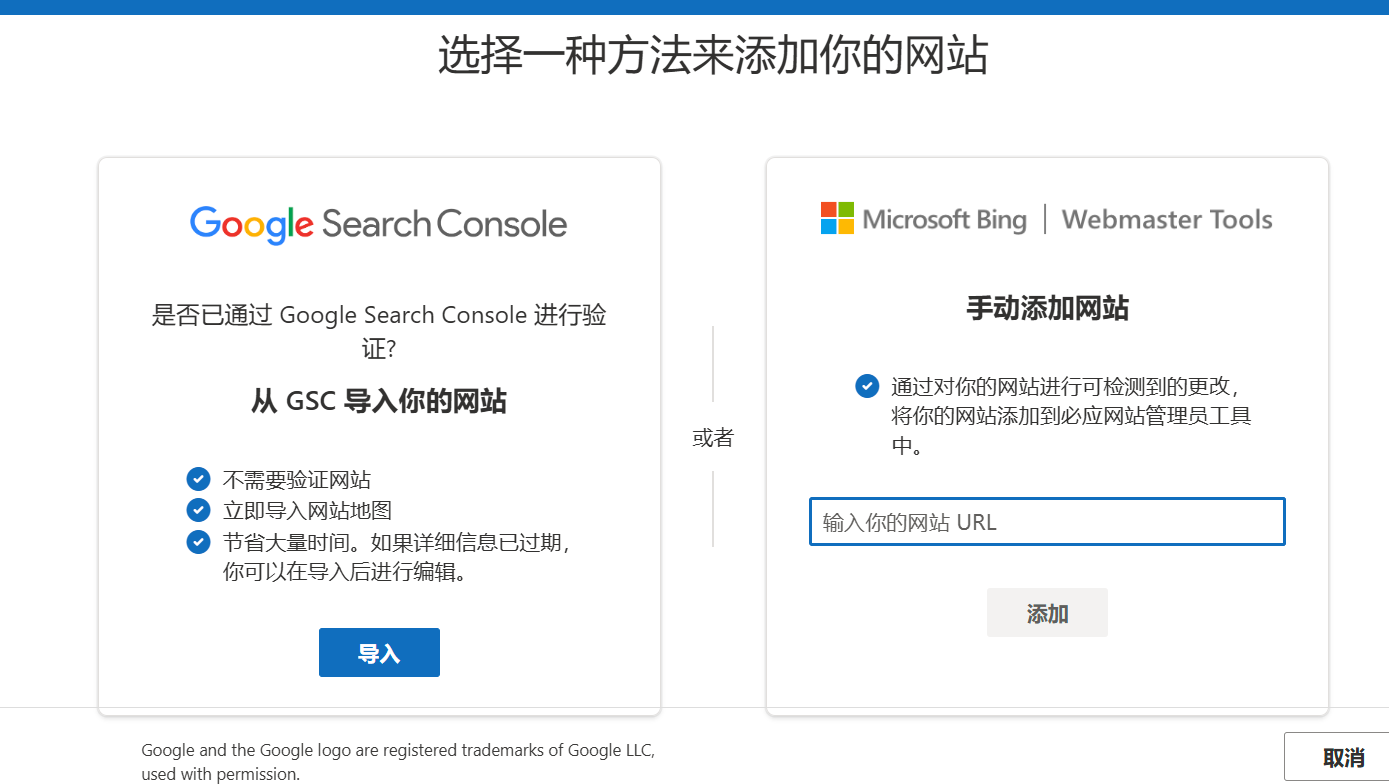
Task: Click the Google trademark notice text
Action: coord(398,761)
